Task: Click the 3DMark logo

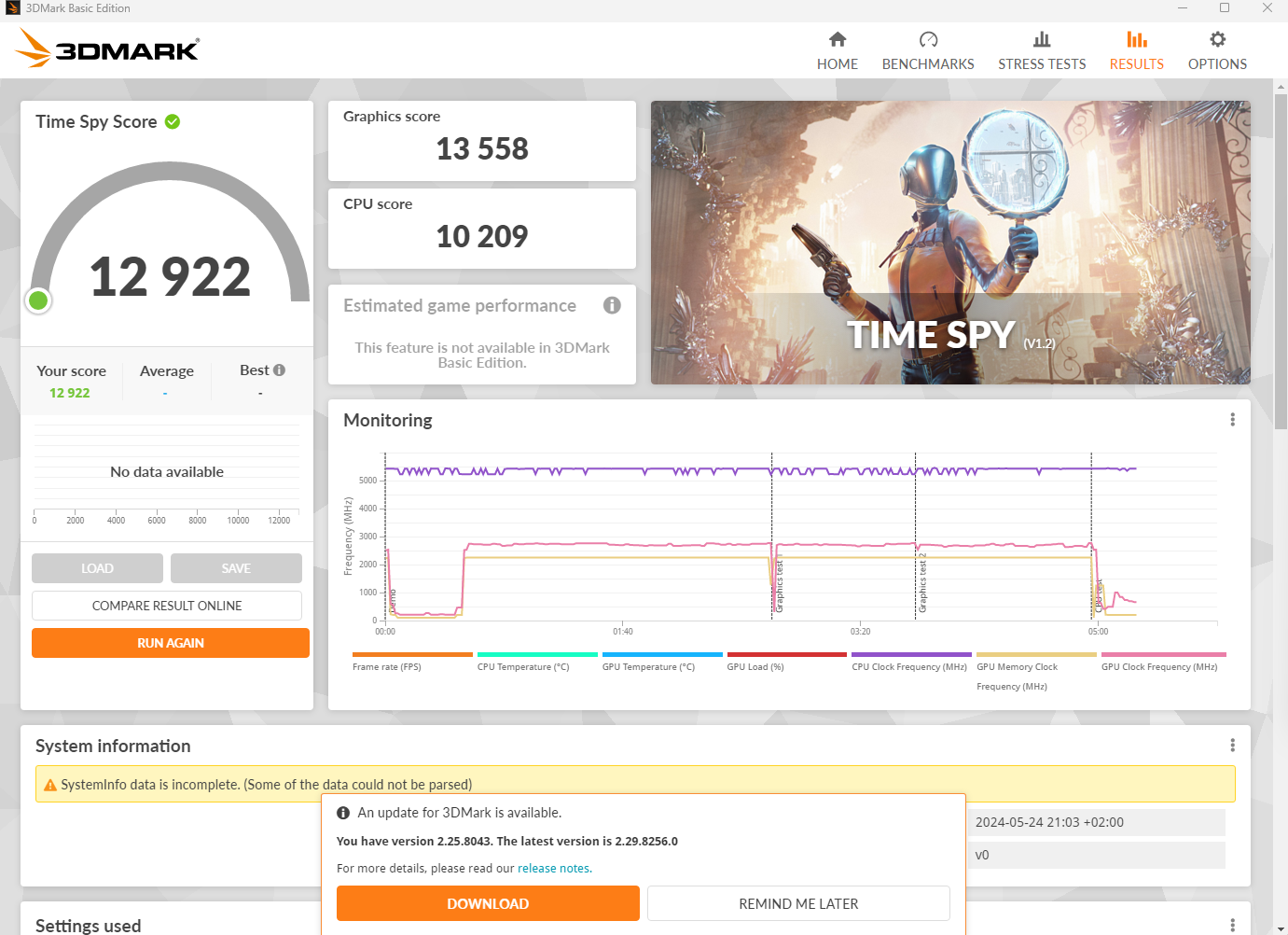Action: [x=107, y=49]
